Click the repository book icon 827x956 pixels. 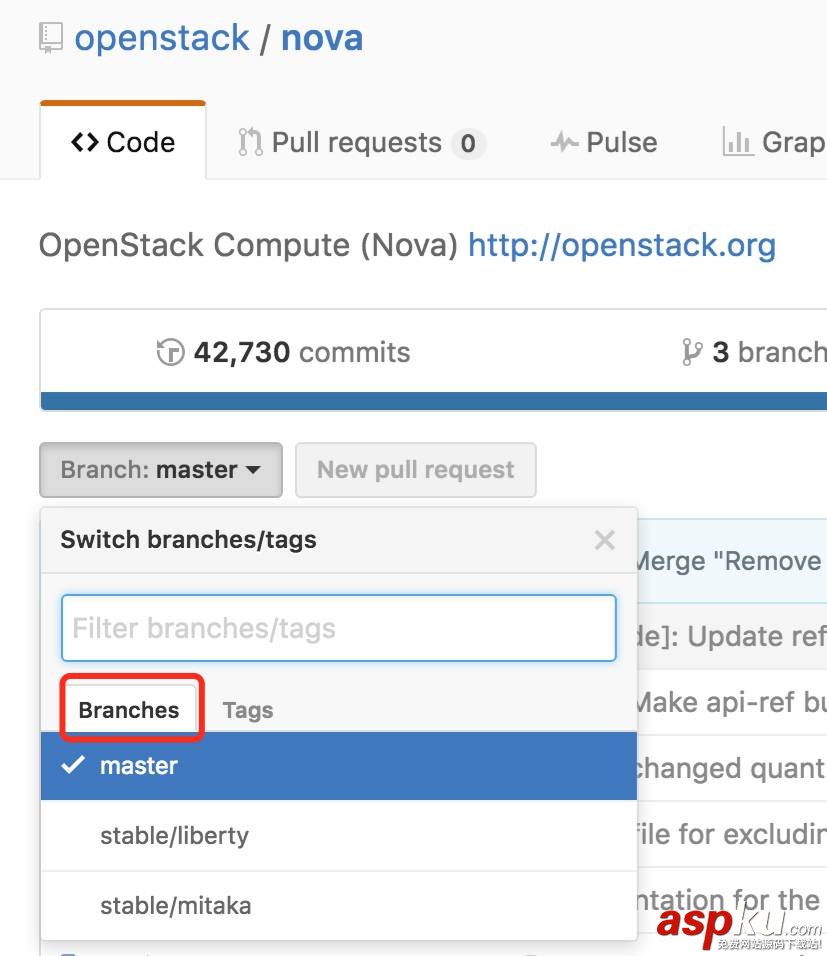51,38
